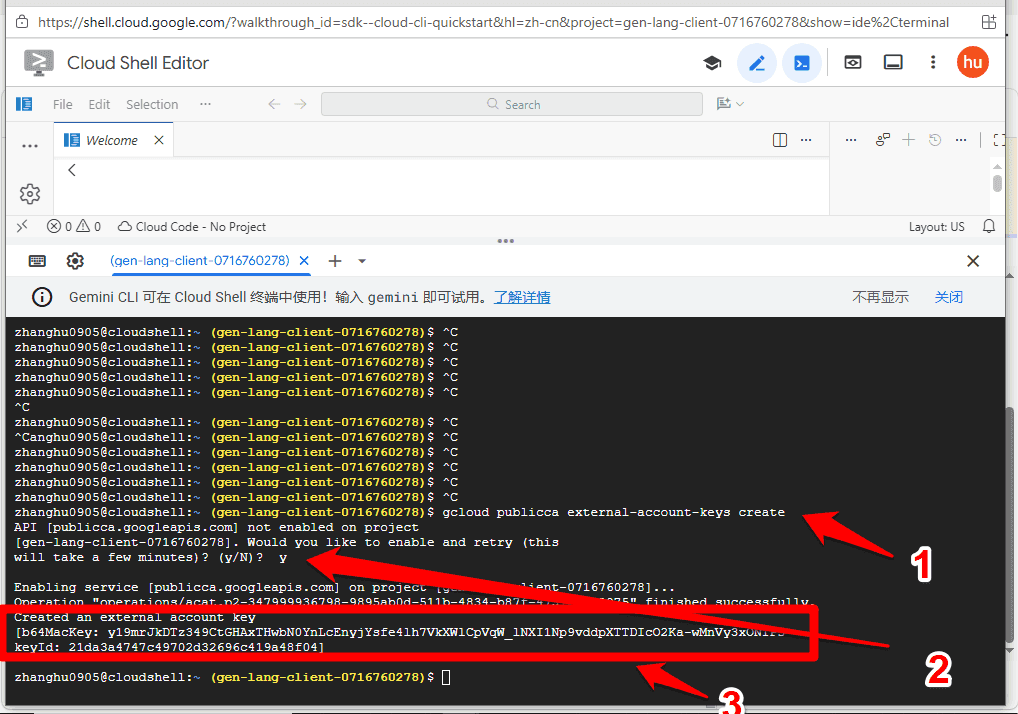Image resolution: width=1018 pixels, height=714 pixels.
Task: Click the remote indicator in status bar
Action: [x=23, y=226]
